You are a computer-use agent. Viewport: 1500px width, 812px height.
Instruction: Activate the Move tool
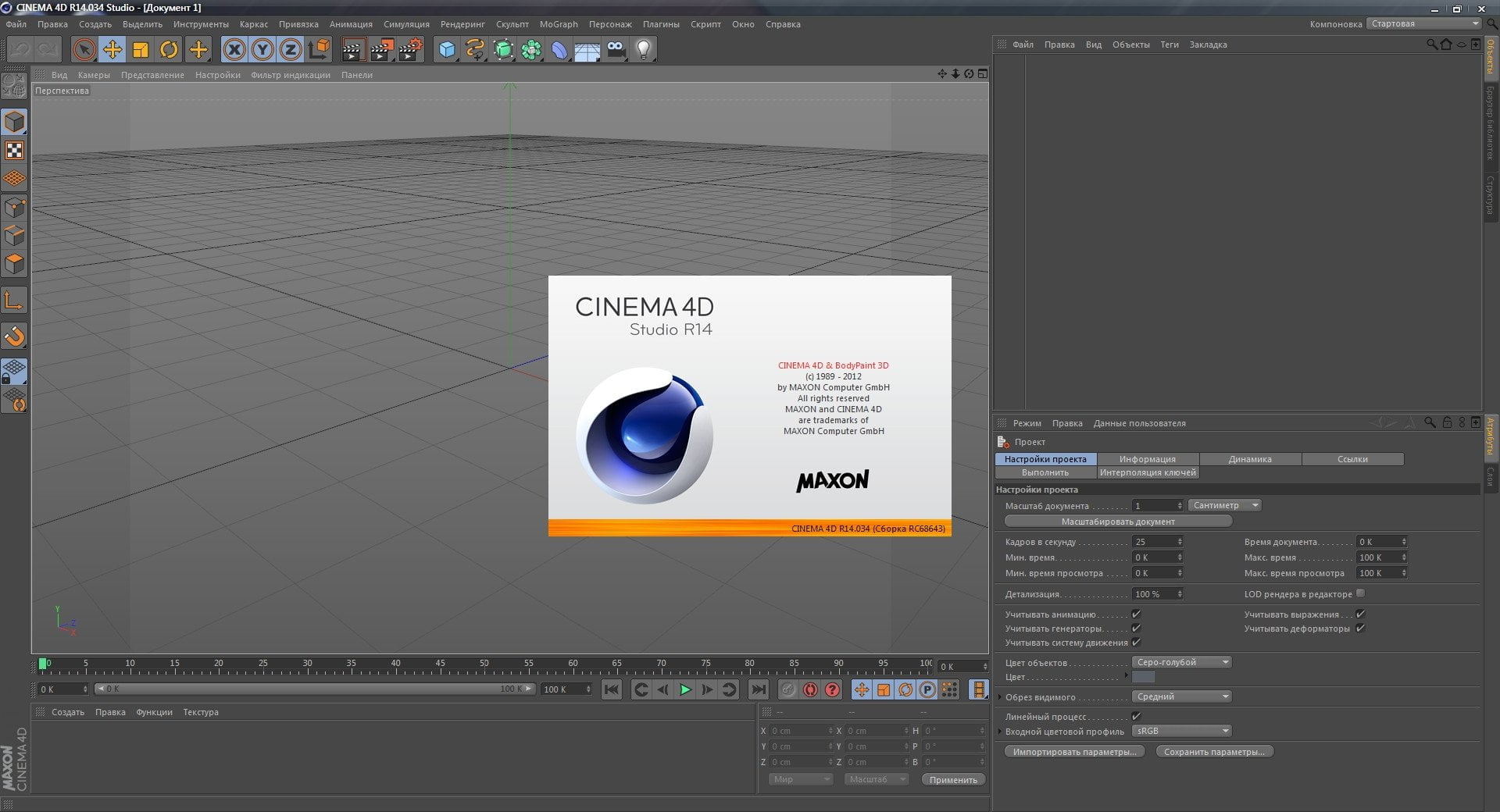(x=112, y=50)
